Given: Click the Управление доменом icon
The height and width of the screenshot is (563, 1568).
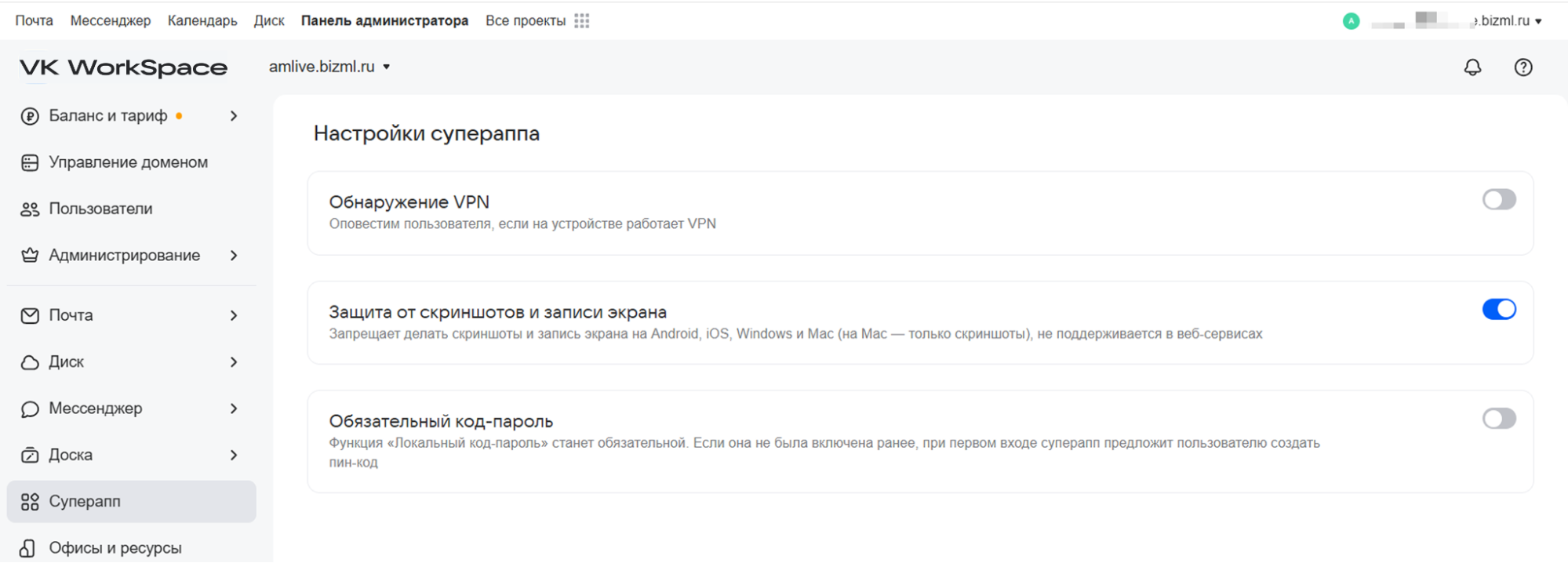Looking at the screenshot, I should (x=30, y=162).
